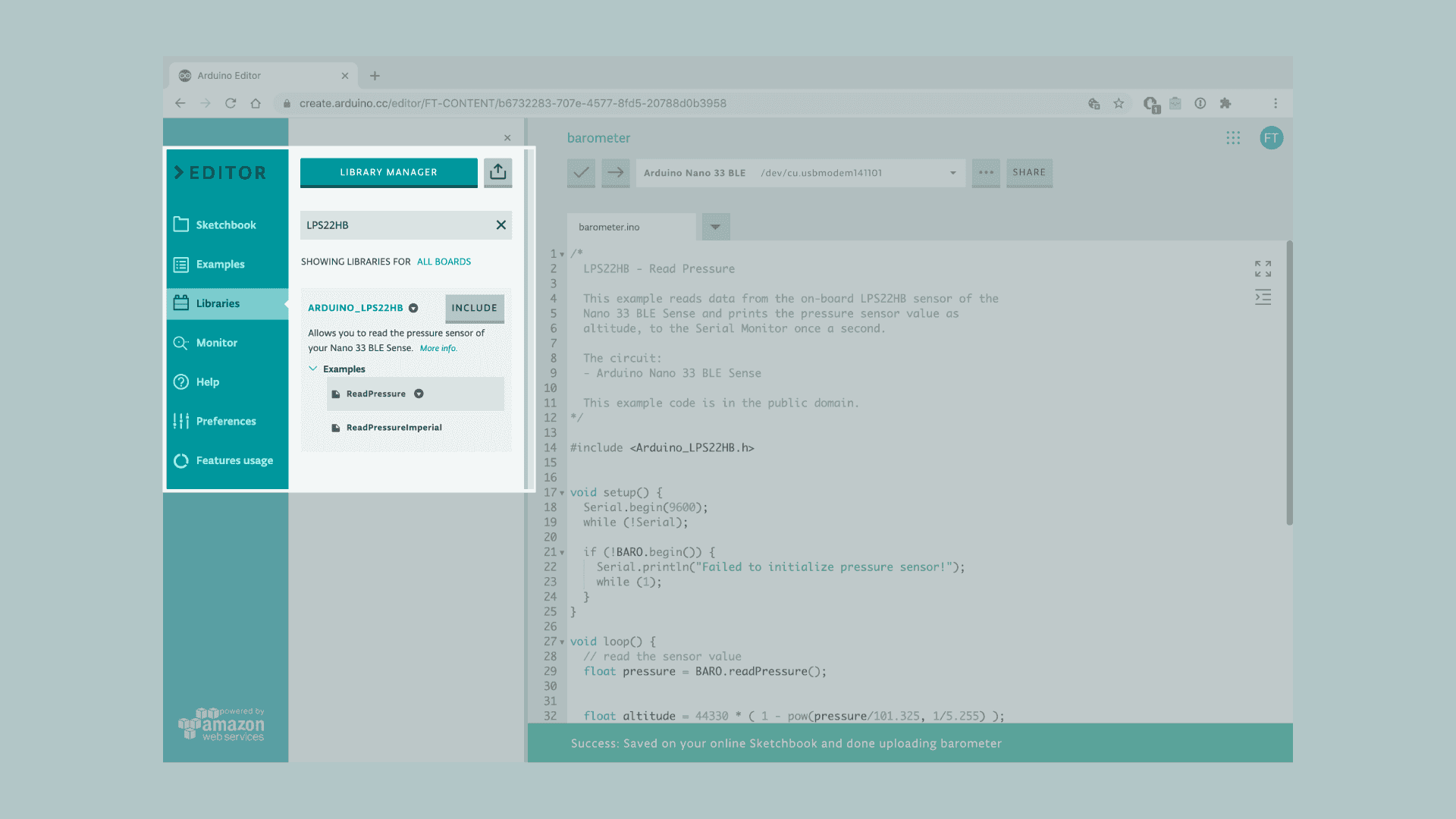Open the ARDUINO_LPS22HB version dropdown arrow
1456x819 pixels.
413,308
